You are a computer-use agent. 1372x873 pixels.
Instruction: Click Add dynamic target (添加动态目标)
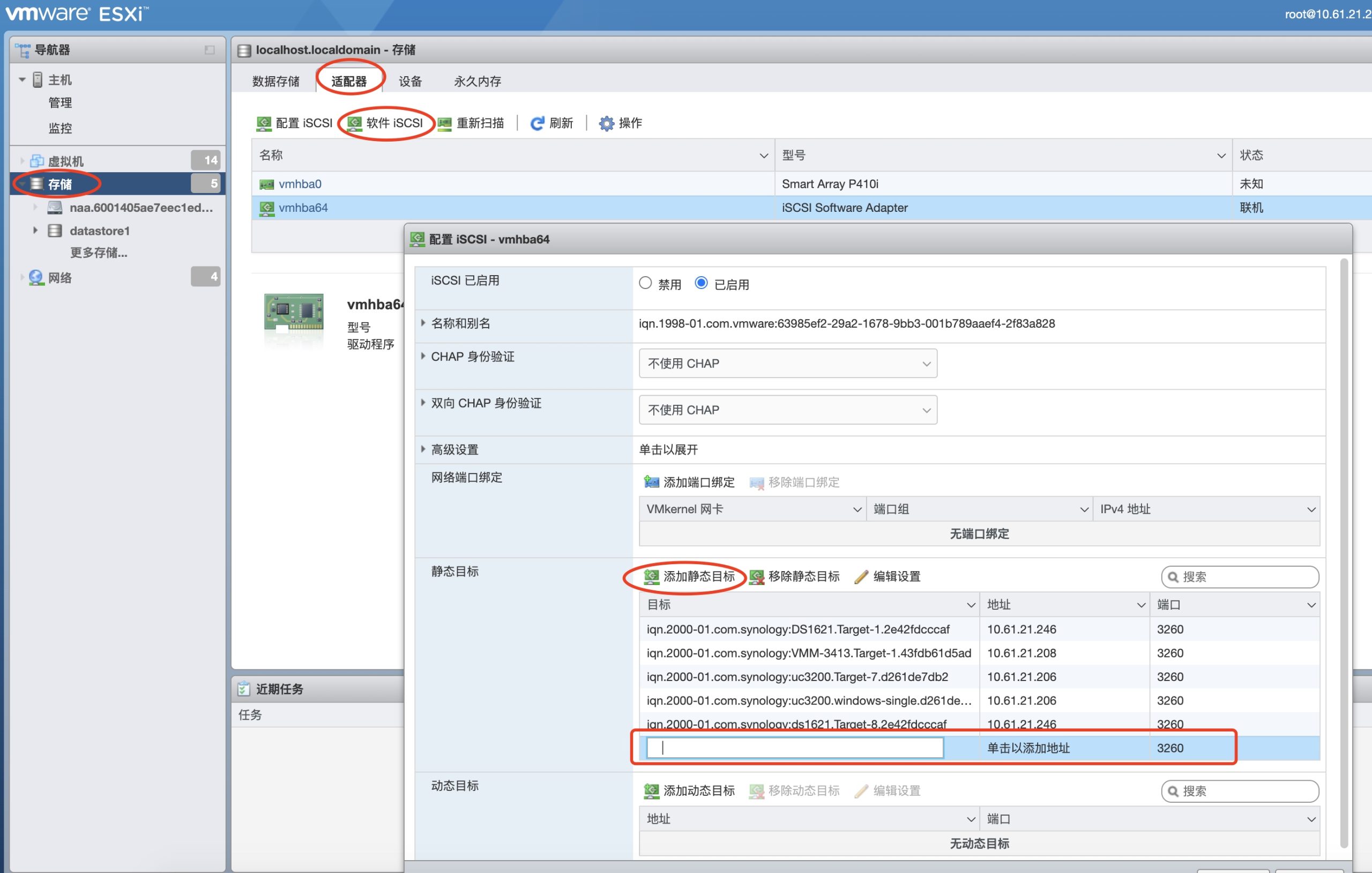689,791
